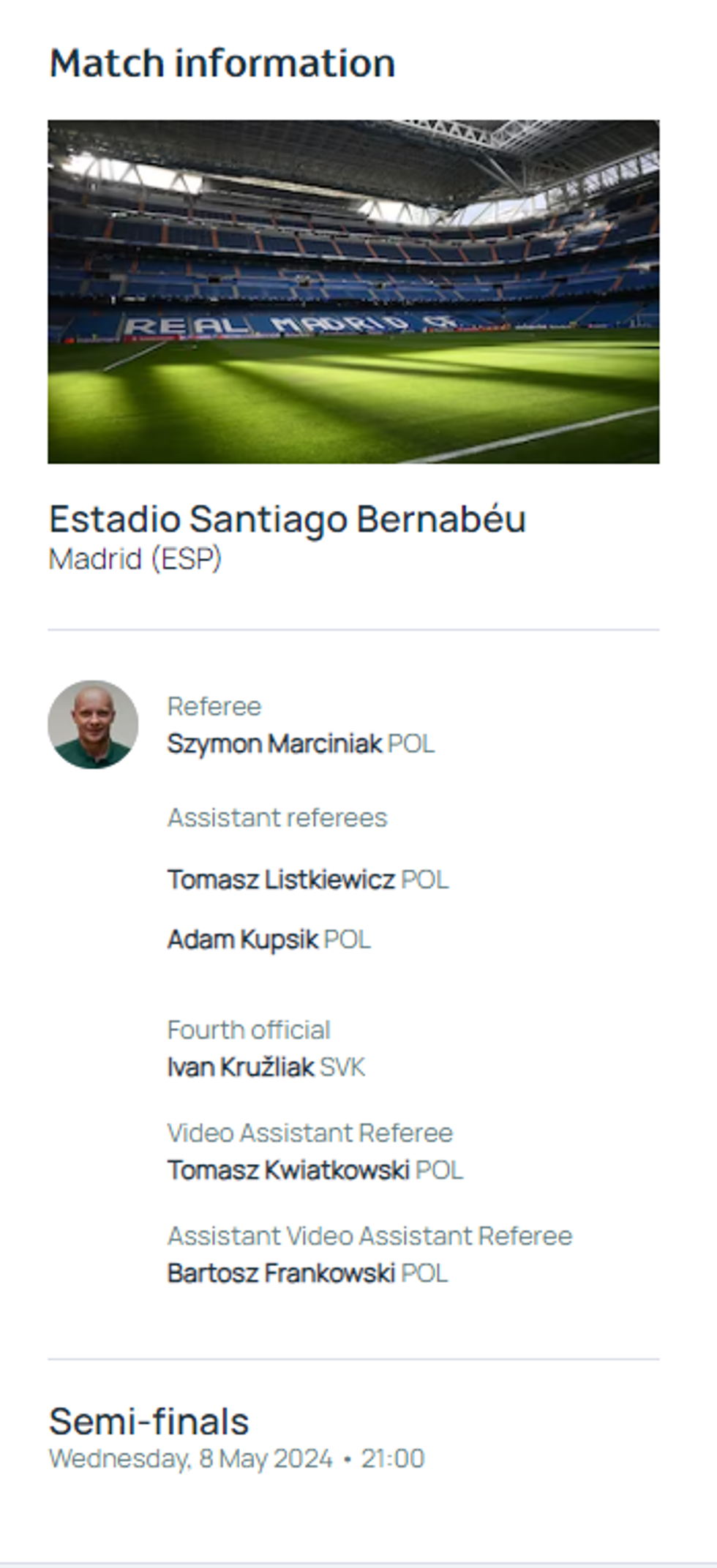Image resolution: width=717 pixels, height=1568 pixels.
Task: Select assistant referee Adam Kupsik
Action: (242, 939)
